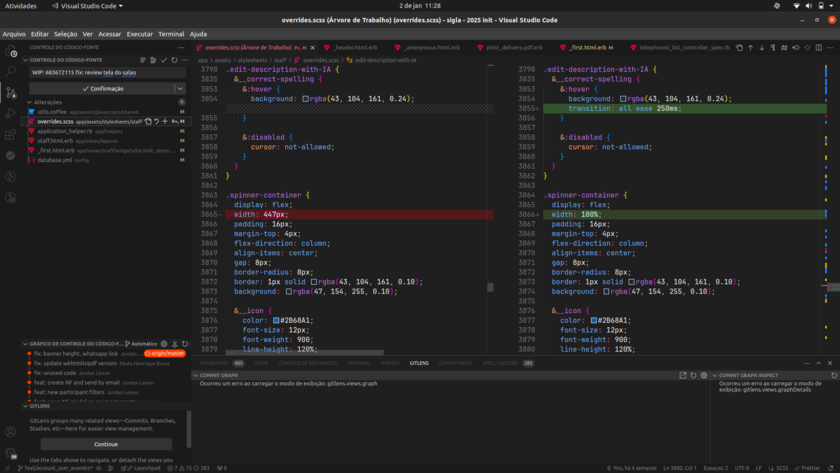
Task: Open Activities overview in Ubuntu top bar
Action: [20, 6]
